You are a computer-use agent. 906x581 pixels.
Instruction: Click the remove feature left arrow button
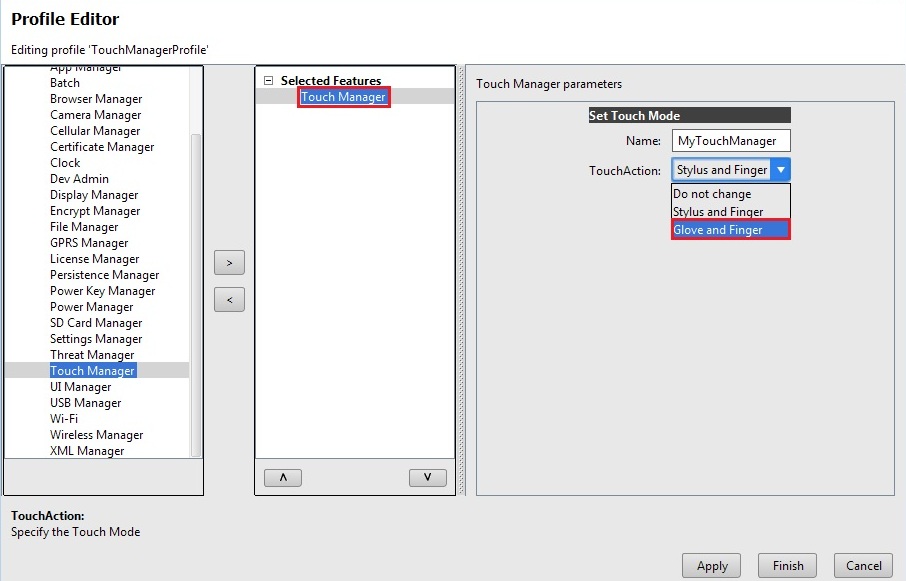click(x=229, y=299)
